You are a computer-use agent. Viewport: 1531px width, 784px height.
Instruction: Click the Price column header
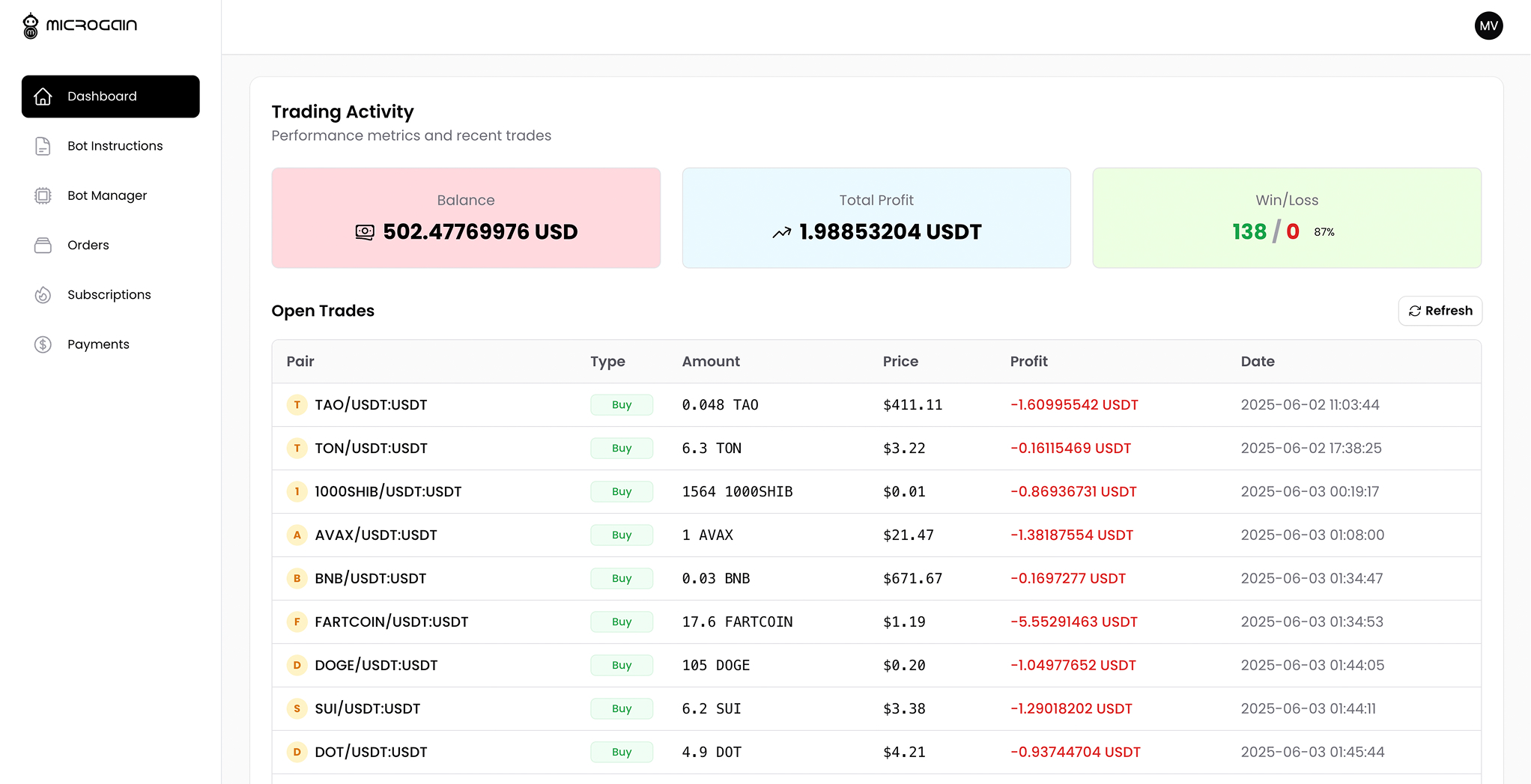[x=900, y=362]
